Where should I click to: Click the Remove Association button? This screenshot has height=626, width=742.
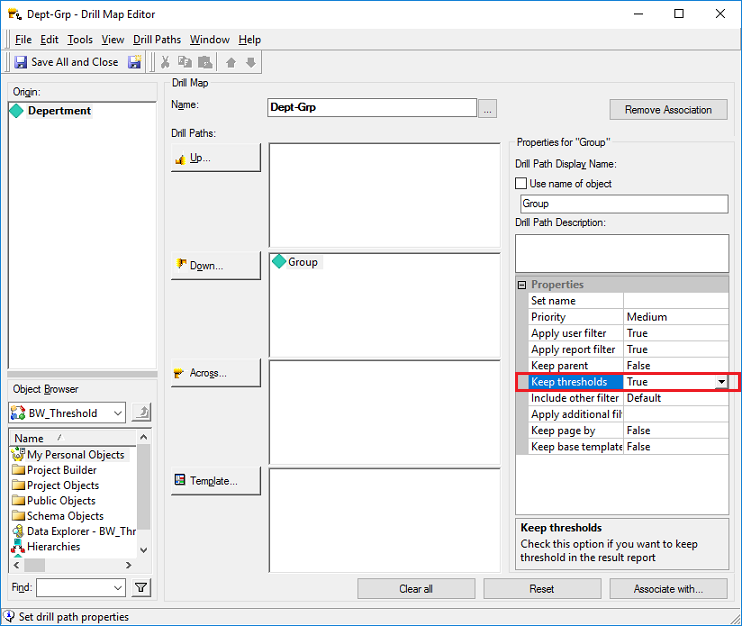pyautogui.click(x=668, y=110)
